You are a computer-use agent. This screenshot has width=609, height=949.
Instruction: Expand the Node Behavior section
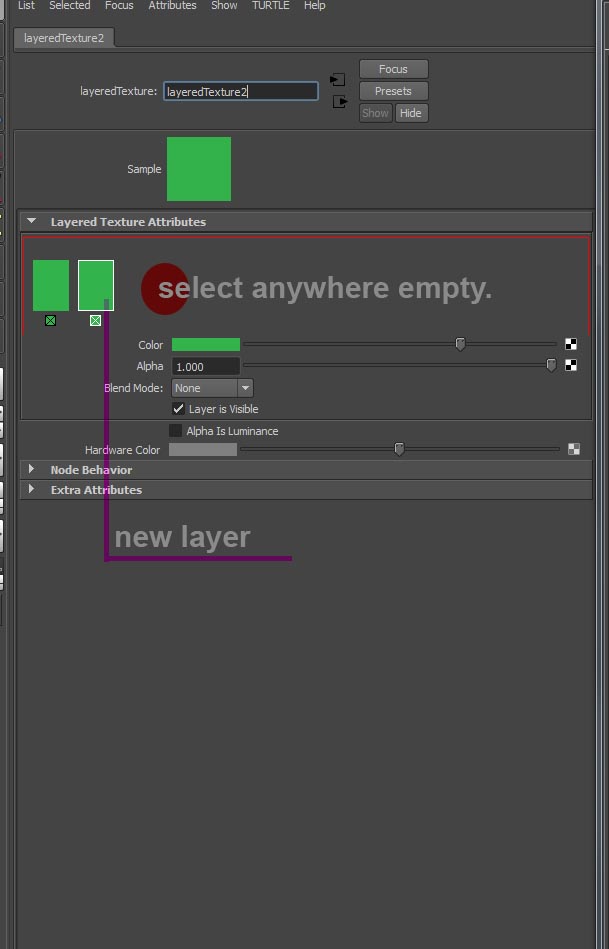pyautogui.click(x=31, y=469)
